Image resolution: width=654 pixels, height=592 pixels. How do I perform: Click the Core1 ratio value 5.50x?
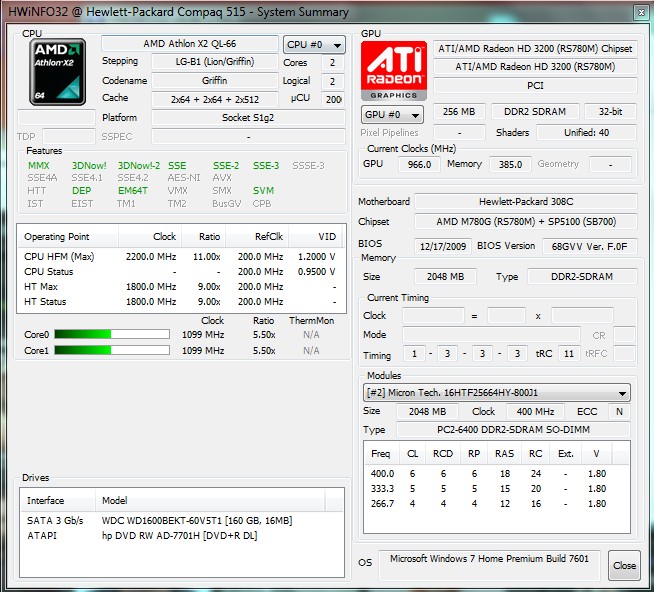point(264,350)
